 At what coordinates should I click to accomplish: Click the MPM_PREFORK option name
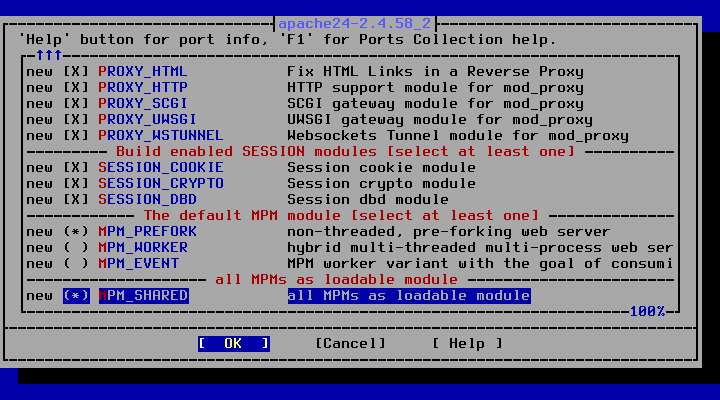click(x=147, y=231)
